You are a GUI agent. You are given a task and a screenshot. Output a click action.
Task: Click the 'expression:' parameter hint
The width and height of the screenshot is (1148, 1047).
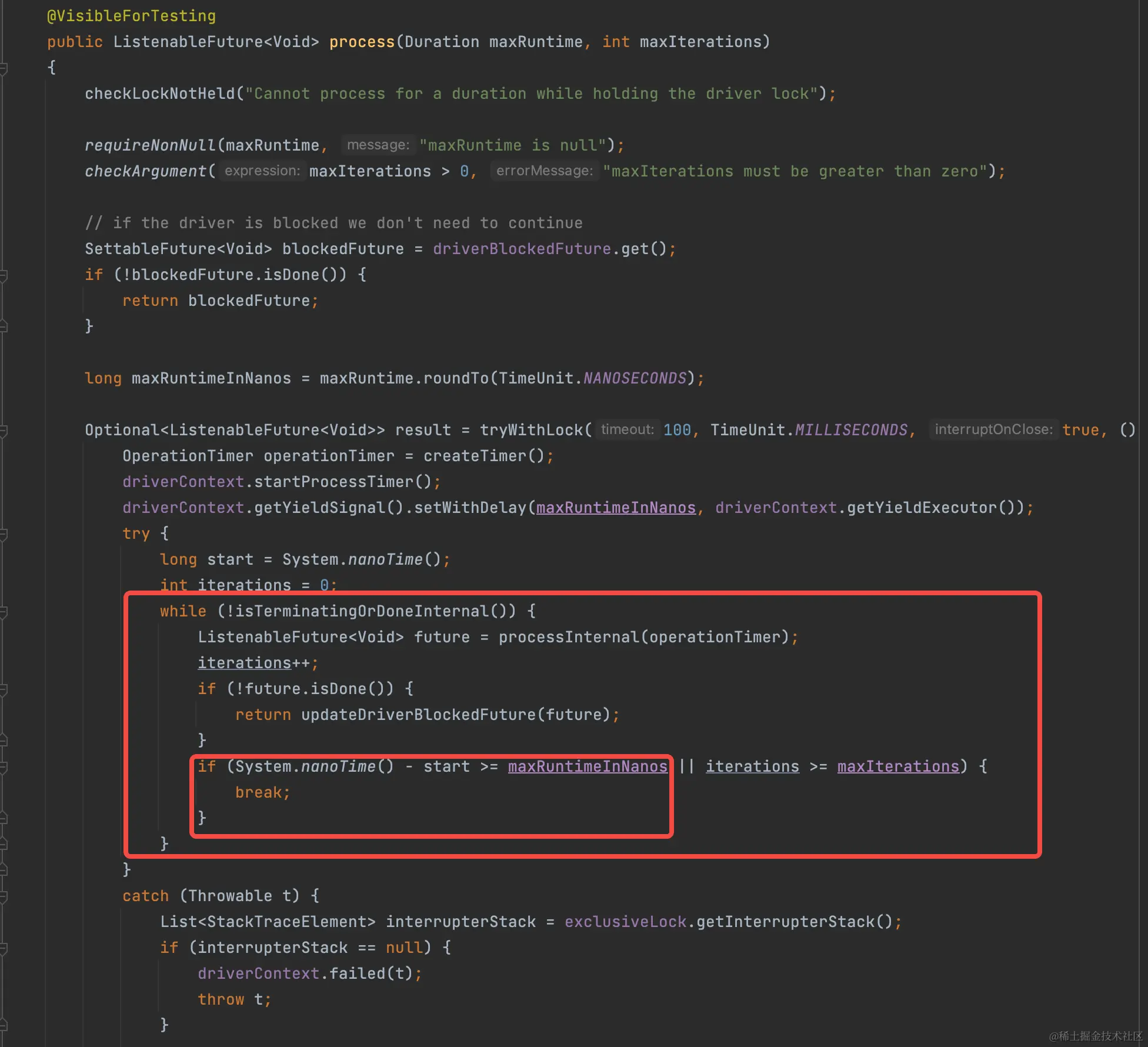point(262,171)
